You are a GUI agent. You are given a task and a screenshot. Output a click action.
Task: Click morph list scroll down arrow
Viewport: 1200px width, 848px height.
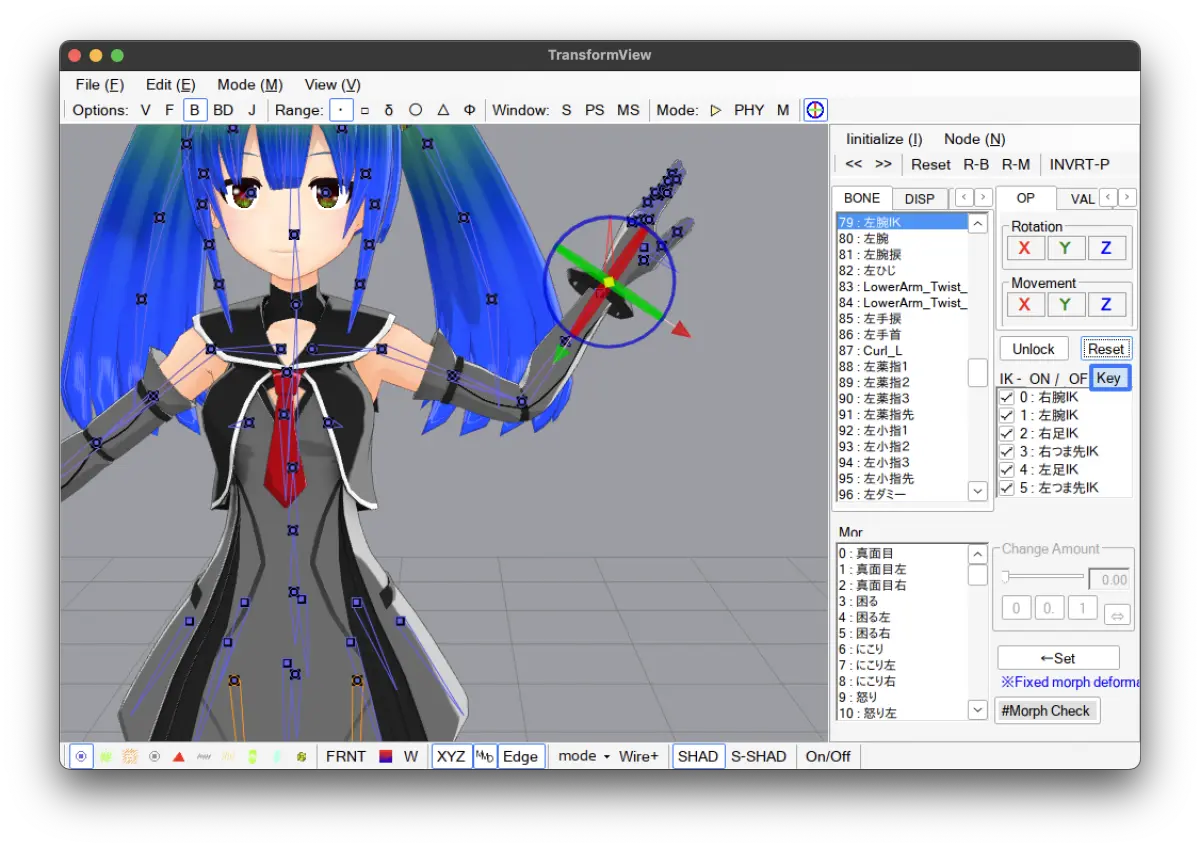tap(978, 709)
